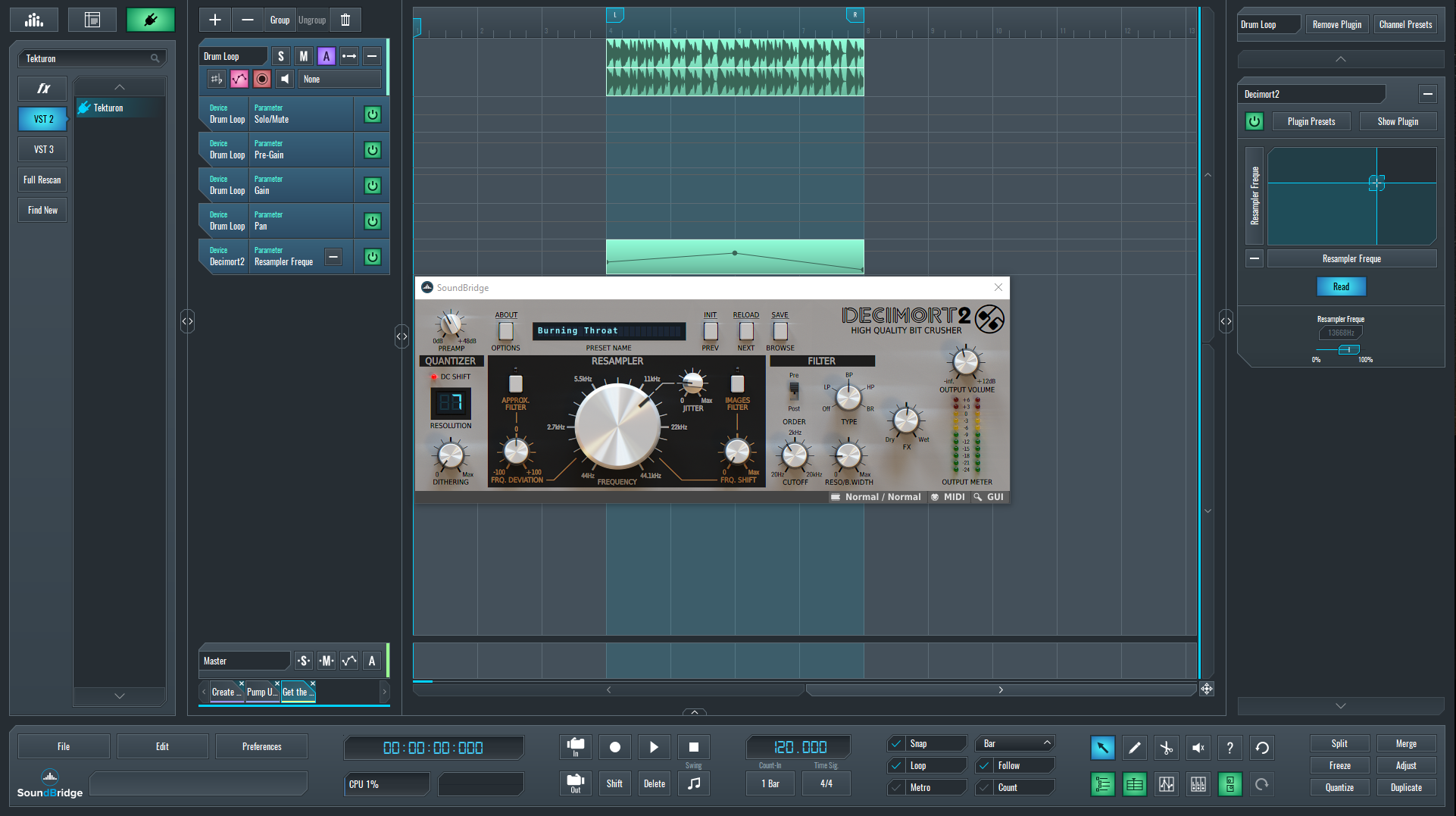
Task: Choose the scissors cut tool
Action: pyautogui.click(x=1166, y=748)
